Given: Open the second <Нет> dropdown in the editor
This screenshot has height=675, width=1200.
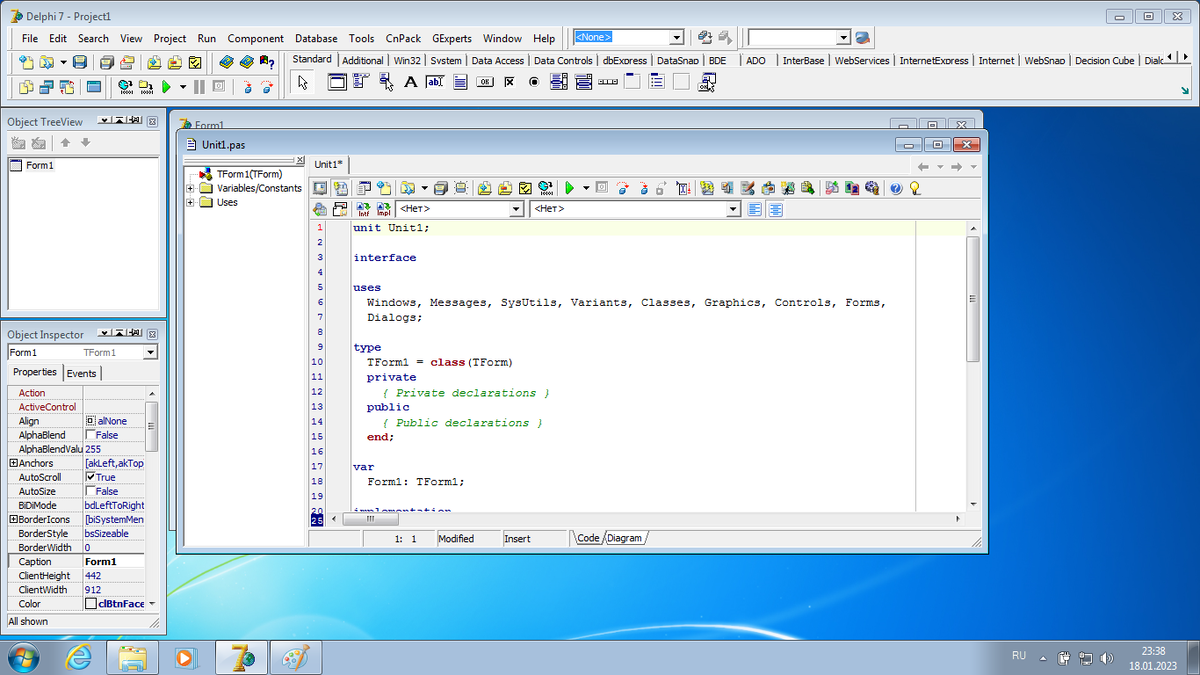Looking at the screenshot, I should (734, 209).
